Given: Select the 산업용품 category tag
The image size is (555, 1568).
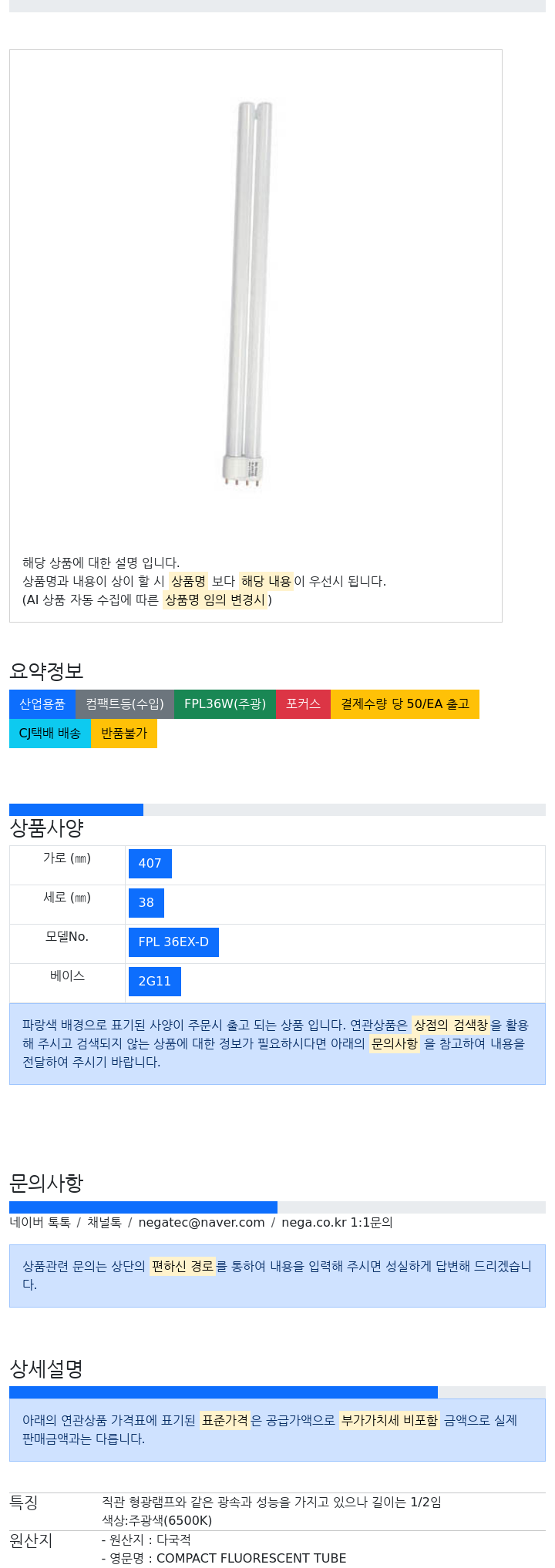Looking at the screenshot, I should click(x=42, y=704).
